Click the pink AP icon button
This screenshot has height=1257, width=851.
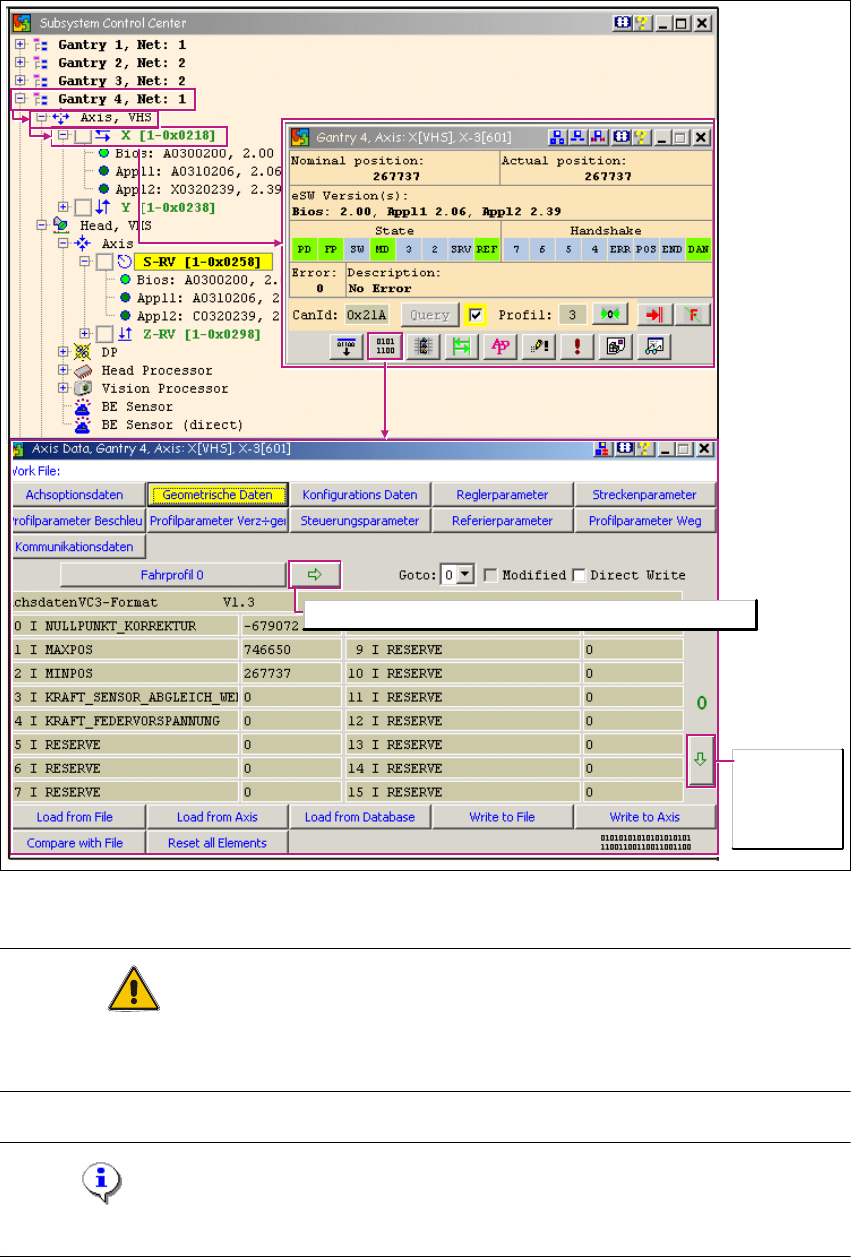(x=497, y=346)
